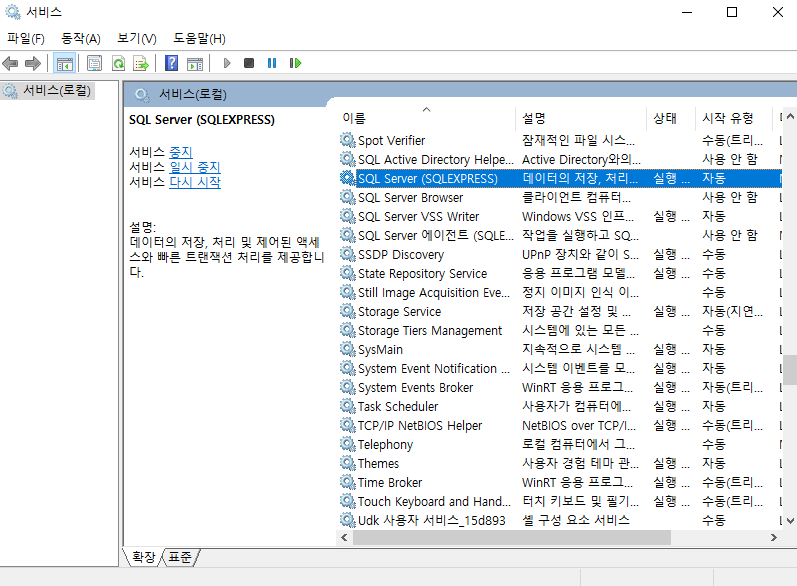Click the vertical scrollbar down arrow
This screenshot has width=797, height=586.
tap(790, 520)
